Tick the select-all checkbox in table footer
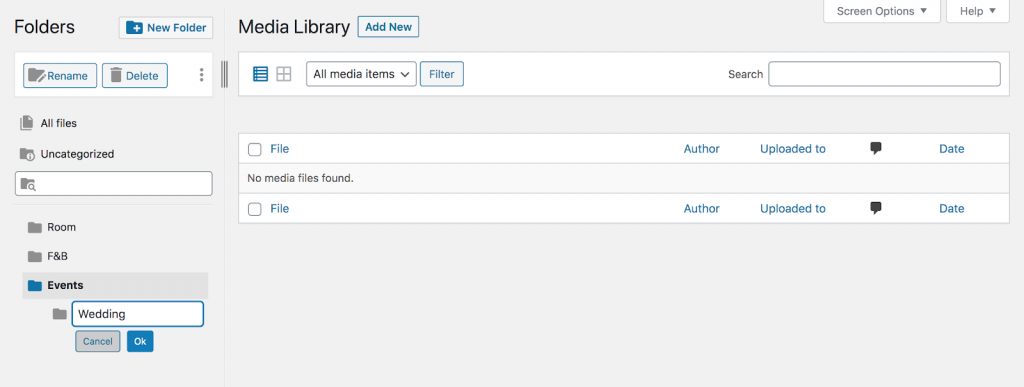Viewport: 1024px width, 387px height. click(255, 209)
